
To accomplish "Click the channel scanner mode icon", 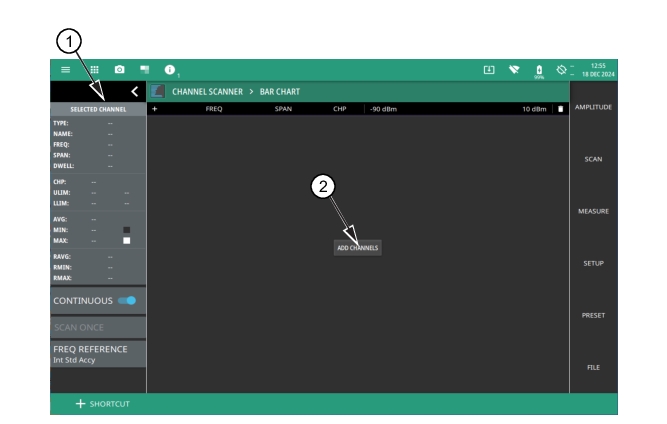I will click(x=158, y=92).
